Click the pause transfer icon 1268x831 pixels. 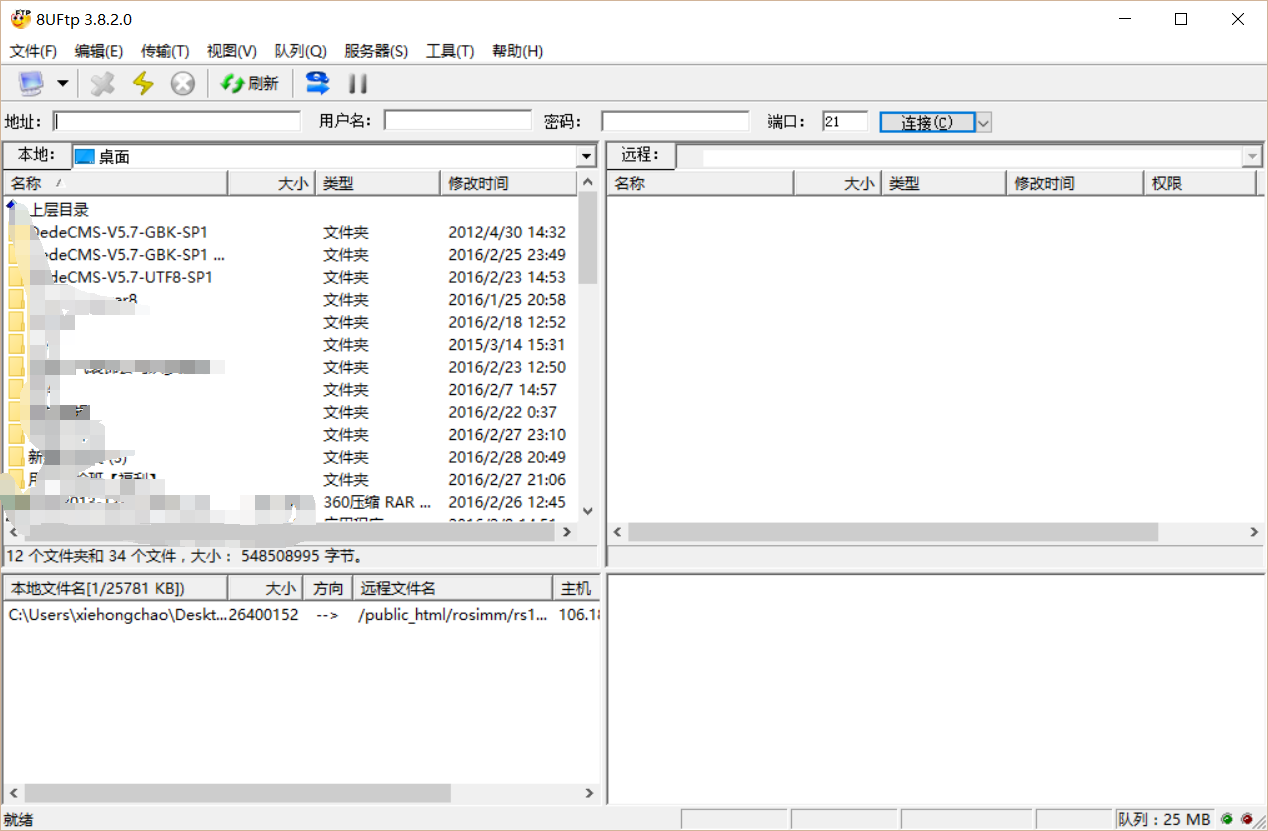coord(357,83)
